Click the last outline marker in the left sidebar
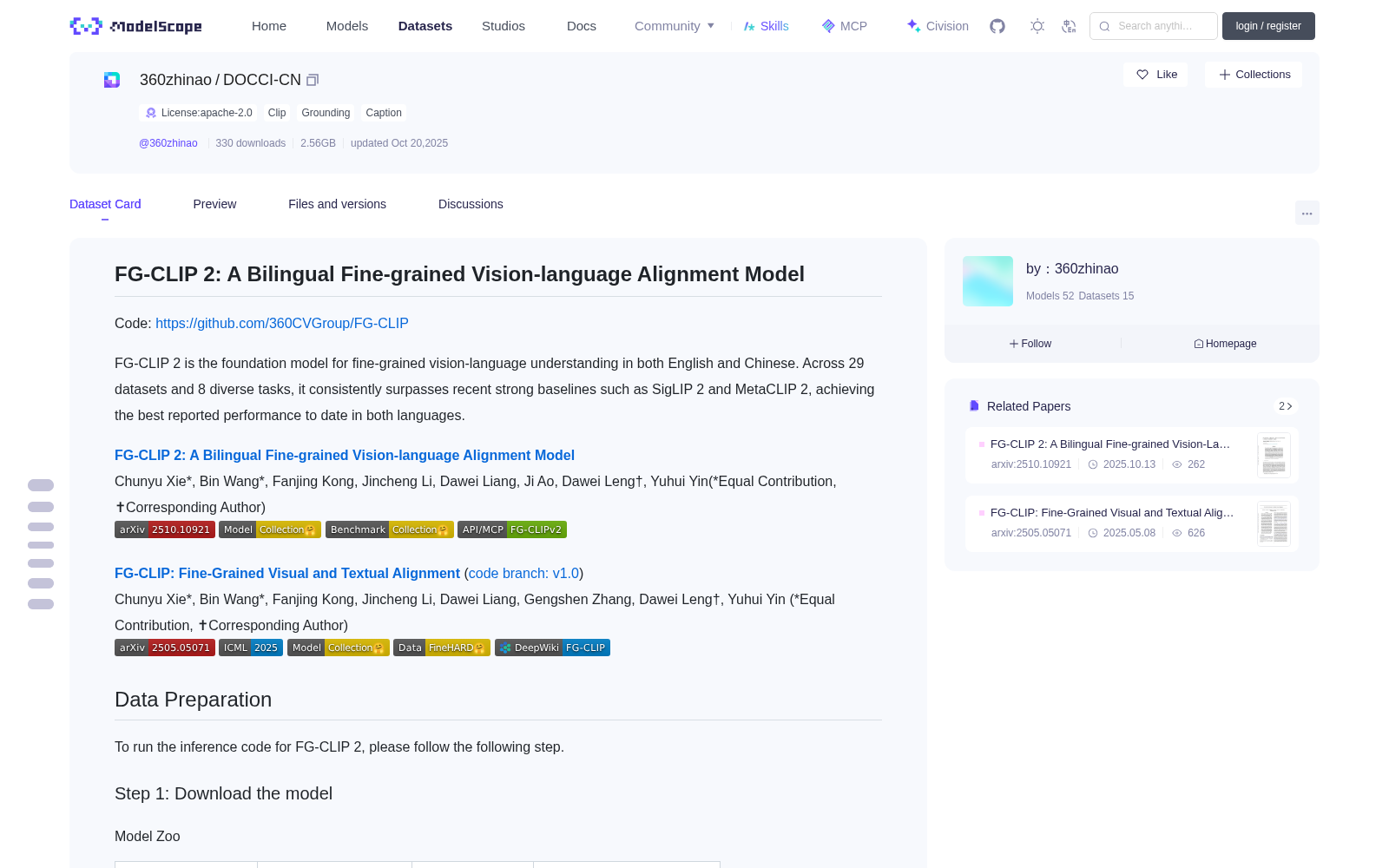Image resolution: width=1389 pixels, height=868 pixels. (41, 604)
